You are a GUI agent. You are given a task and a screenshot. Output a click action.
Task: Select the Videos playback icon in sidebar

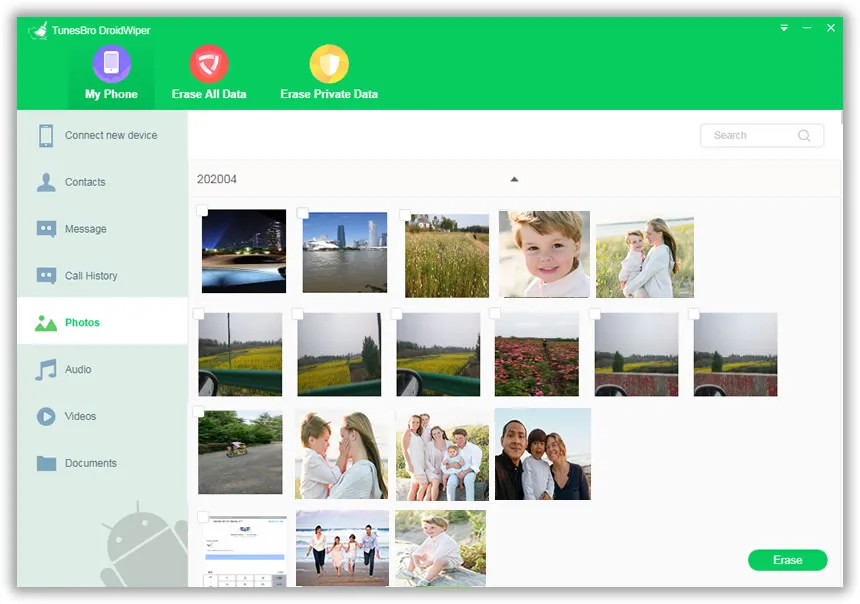(48, 416)
